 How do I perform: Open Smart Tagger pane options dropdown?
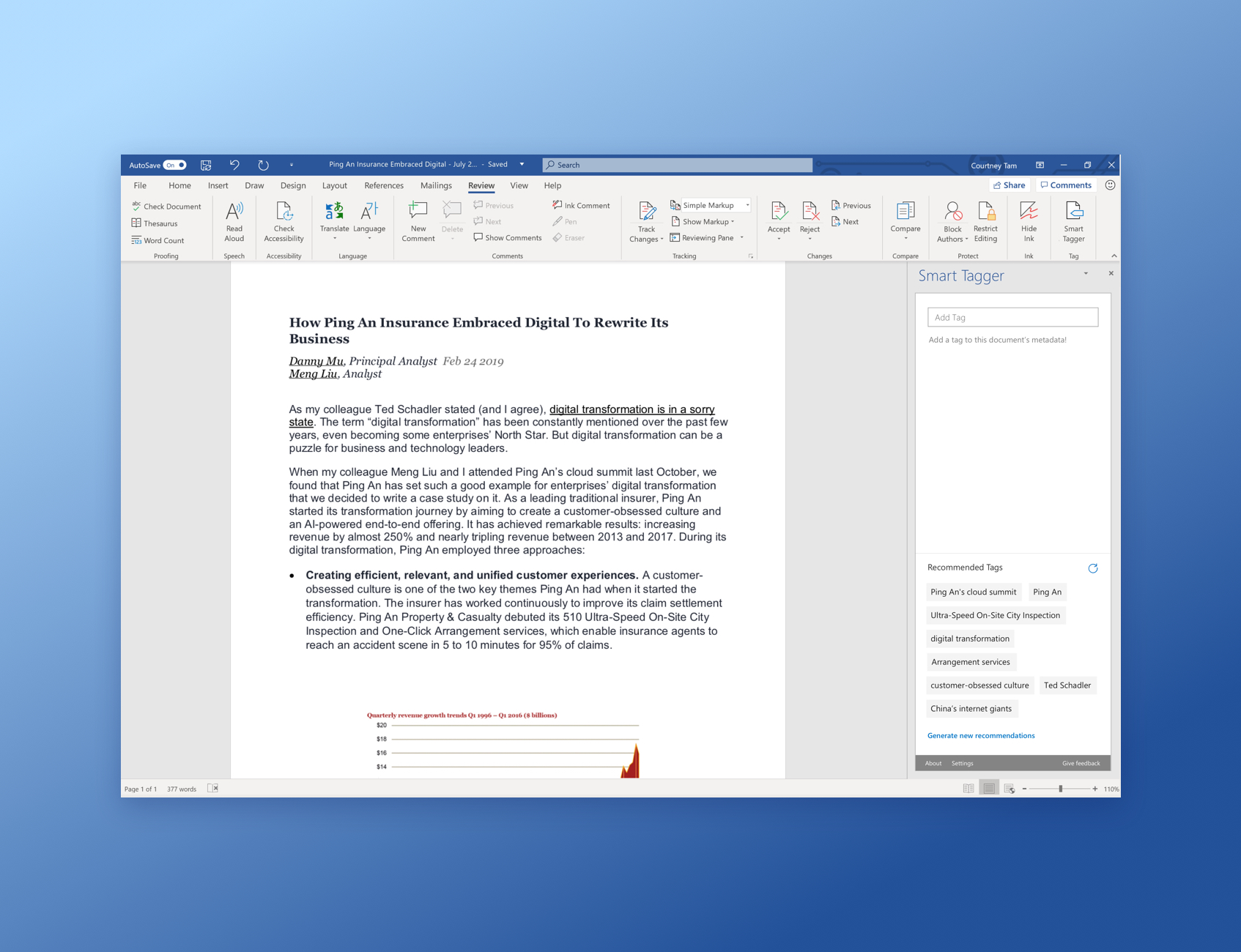(x=1086, y=273)
